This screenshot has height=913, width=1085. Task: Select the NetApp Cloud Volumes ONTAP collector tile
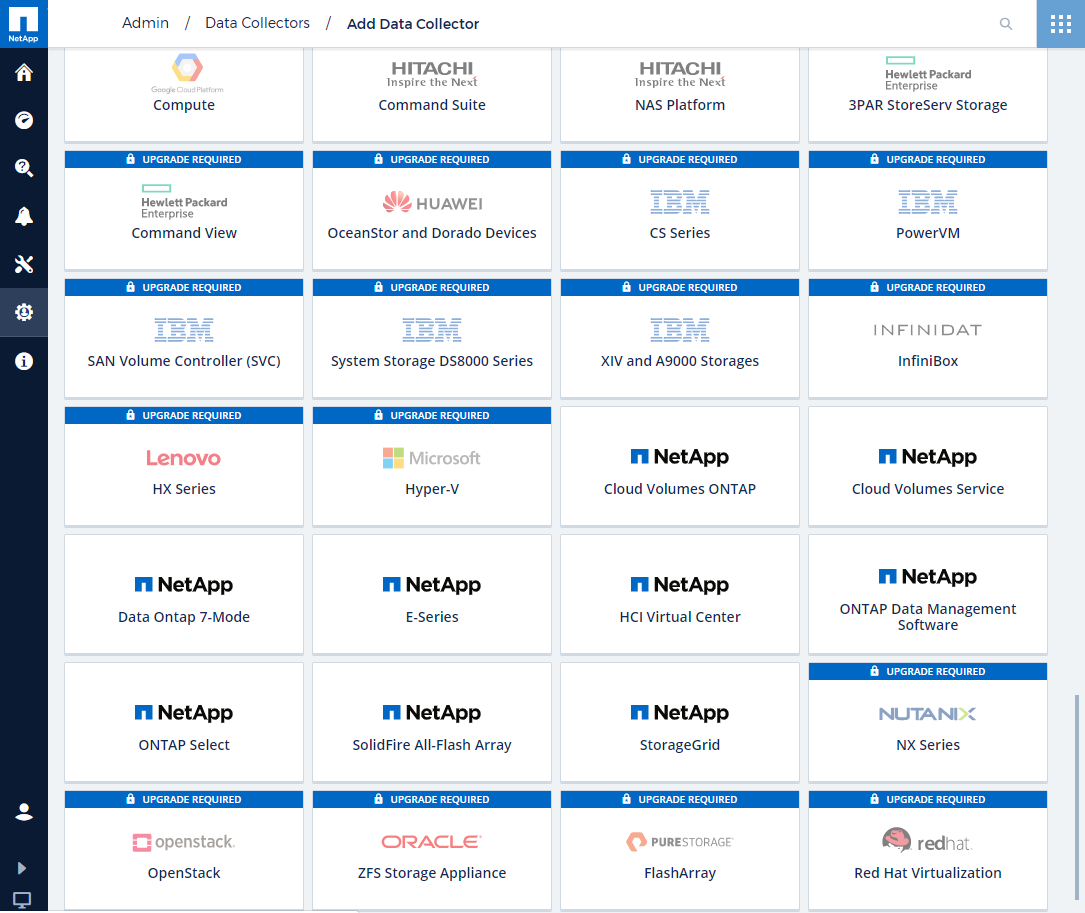pyautogui.click(x=680, y=467)
